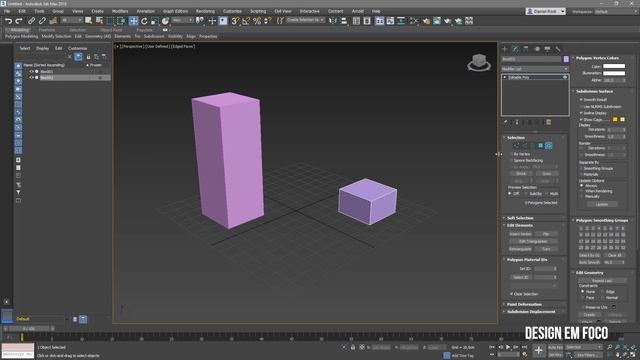Expand the Soft Selection rollout
The height and width of the screenshot is (360, 640).
pyautogui.click(x=520, y=218)
